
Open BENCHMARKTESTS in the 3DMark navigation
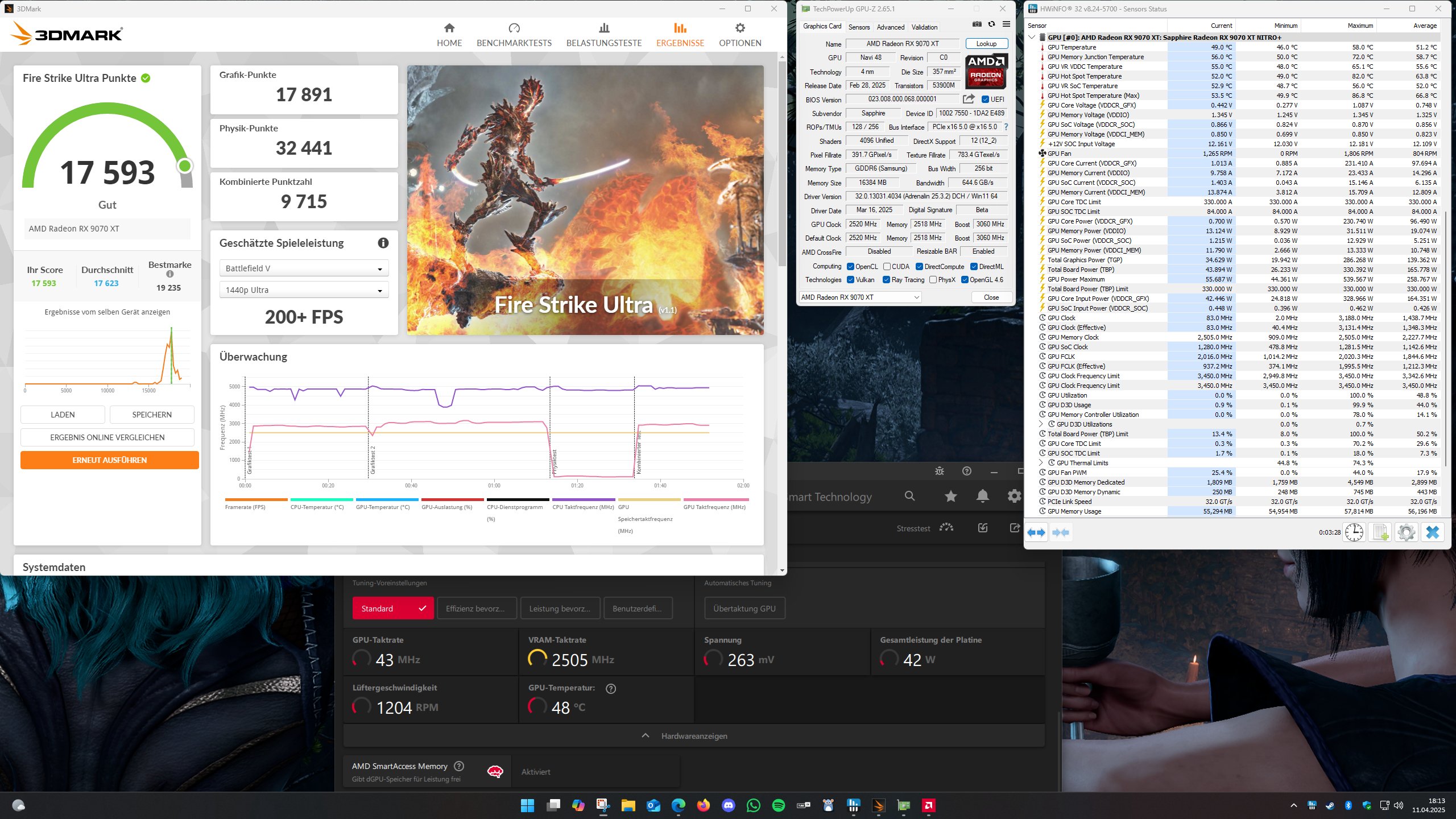(514, 35)
